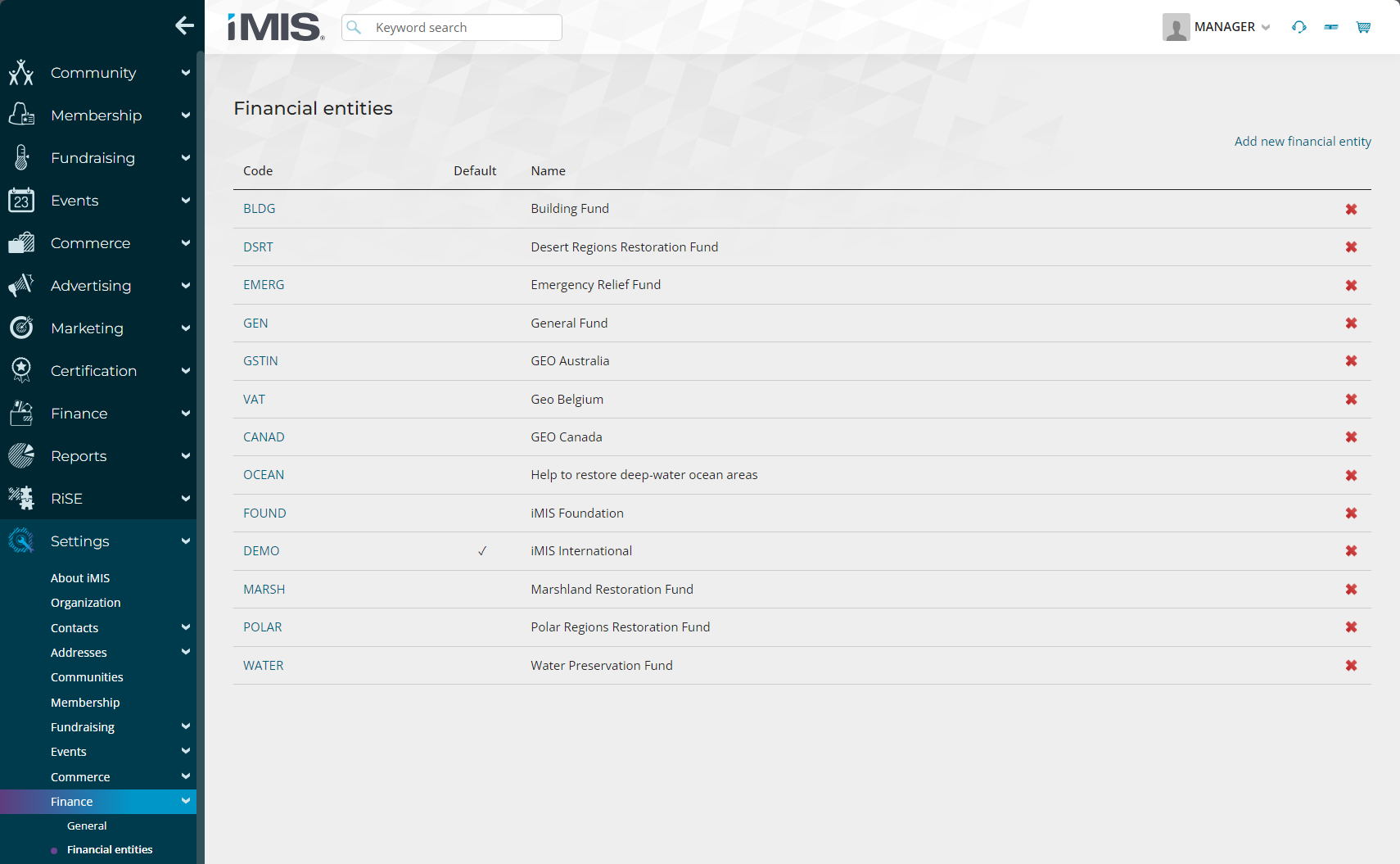
Task: Expand the Reports menu chevron
Action: (186, 455)
